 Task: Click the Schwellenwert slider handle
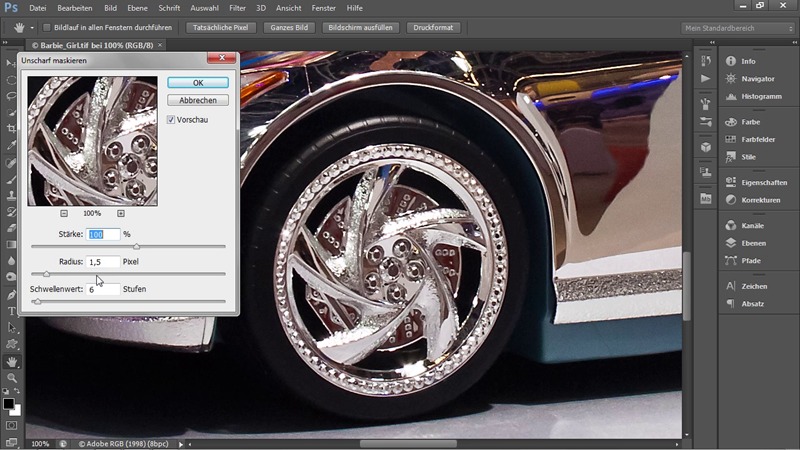[37, 302]
